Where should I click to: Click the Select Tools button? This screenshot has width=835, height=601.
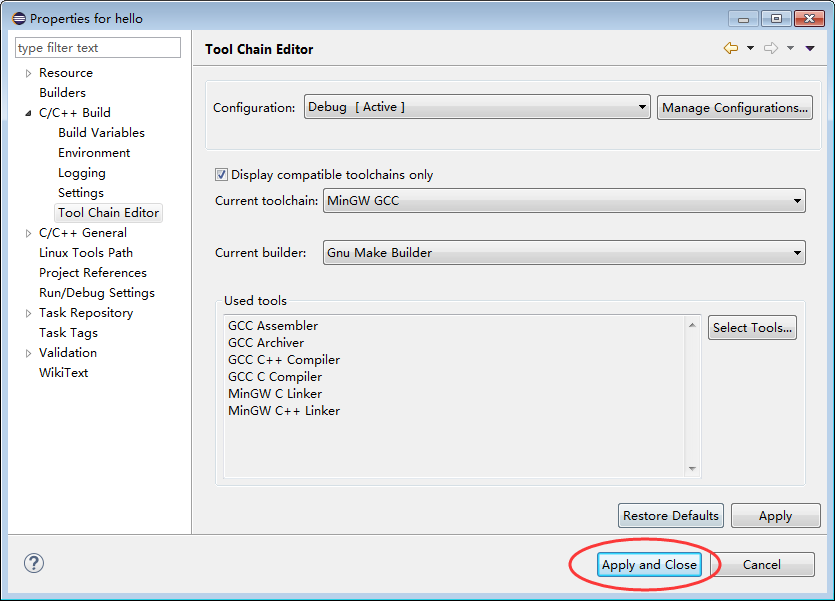coord(752,327)
